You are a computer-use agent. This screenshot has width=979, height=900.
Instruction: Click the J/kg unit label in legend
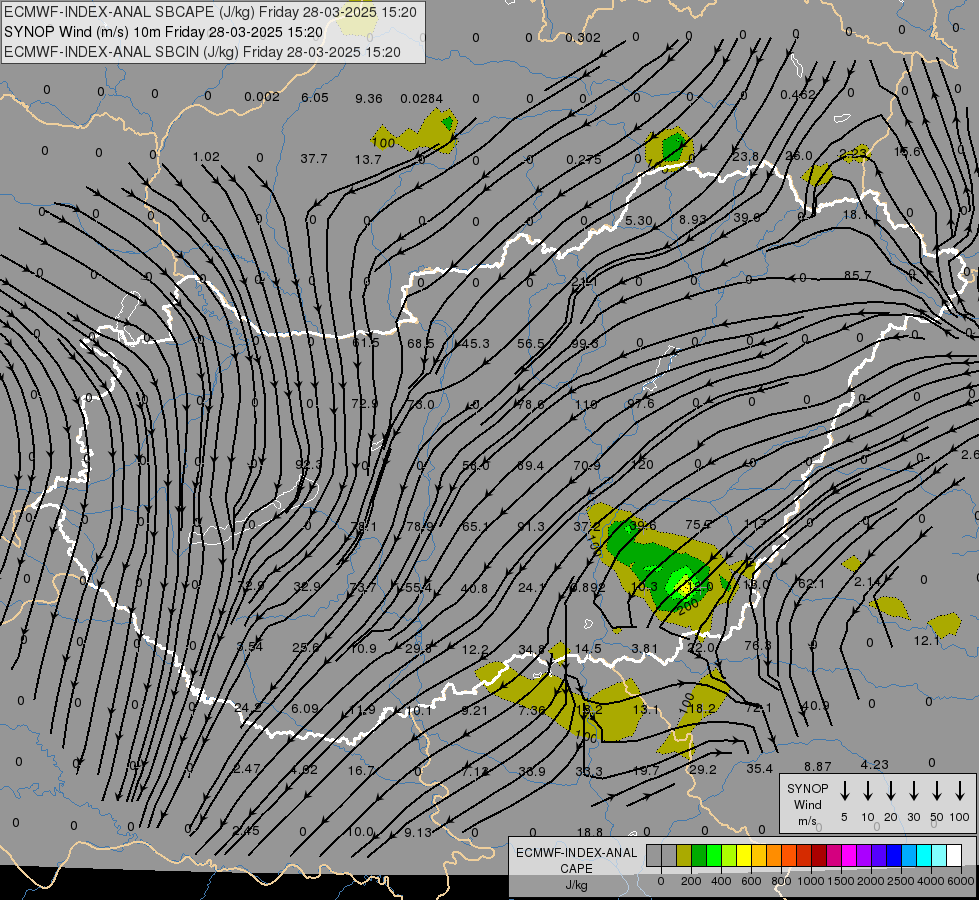[x=576, y=885]
